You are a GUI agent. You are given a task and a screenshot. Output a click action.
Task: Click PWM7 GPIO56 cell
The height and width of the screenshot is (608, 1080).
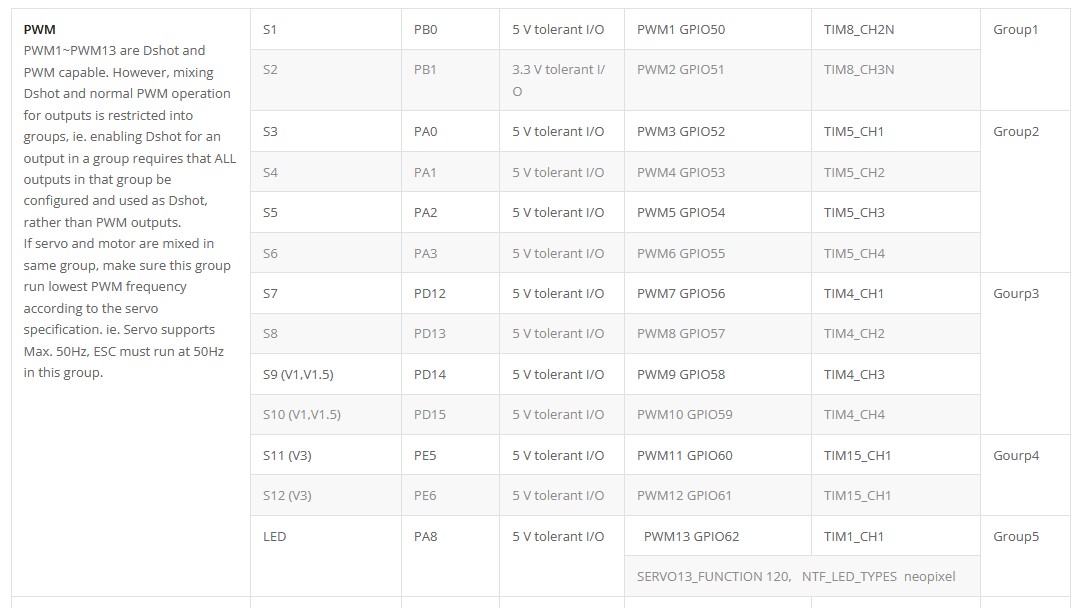coord(718,293)
